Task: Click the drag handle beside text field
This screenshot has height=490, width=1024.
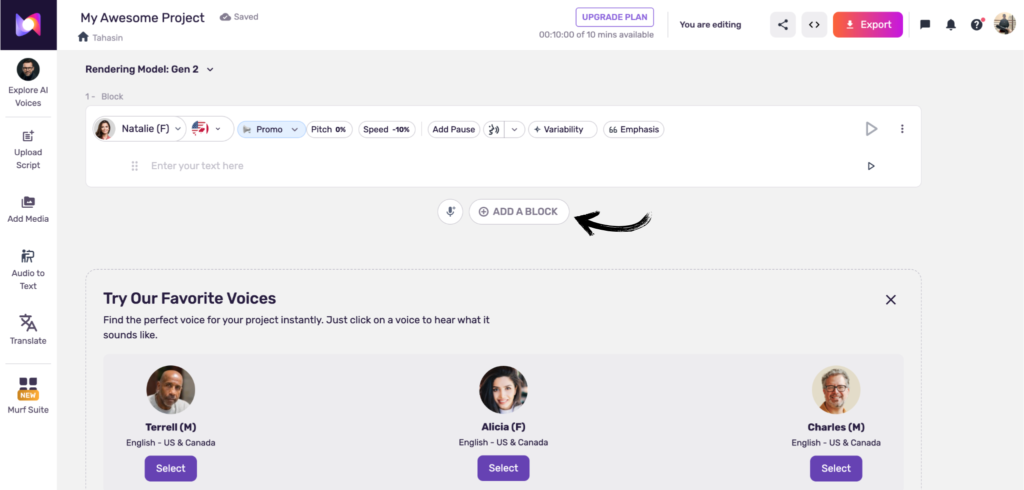Action: tap(135, 166)
